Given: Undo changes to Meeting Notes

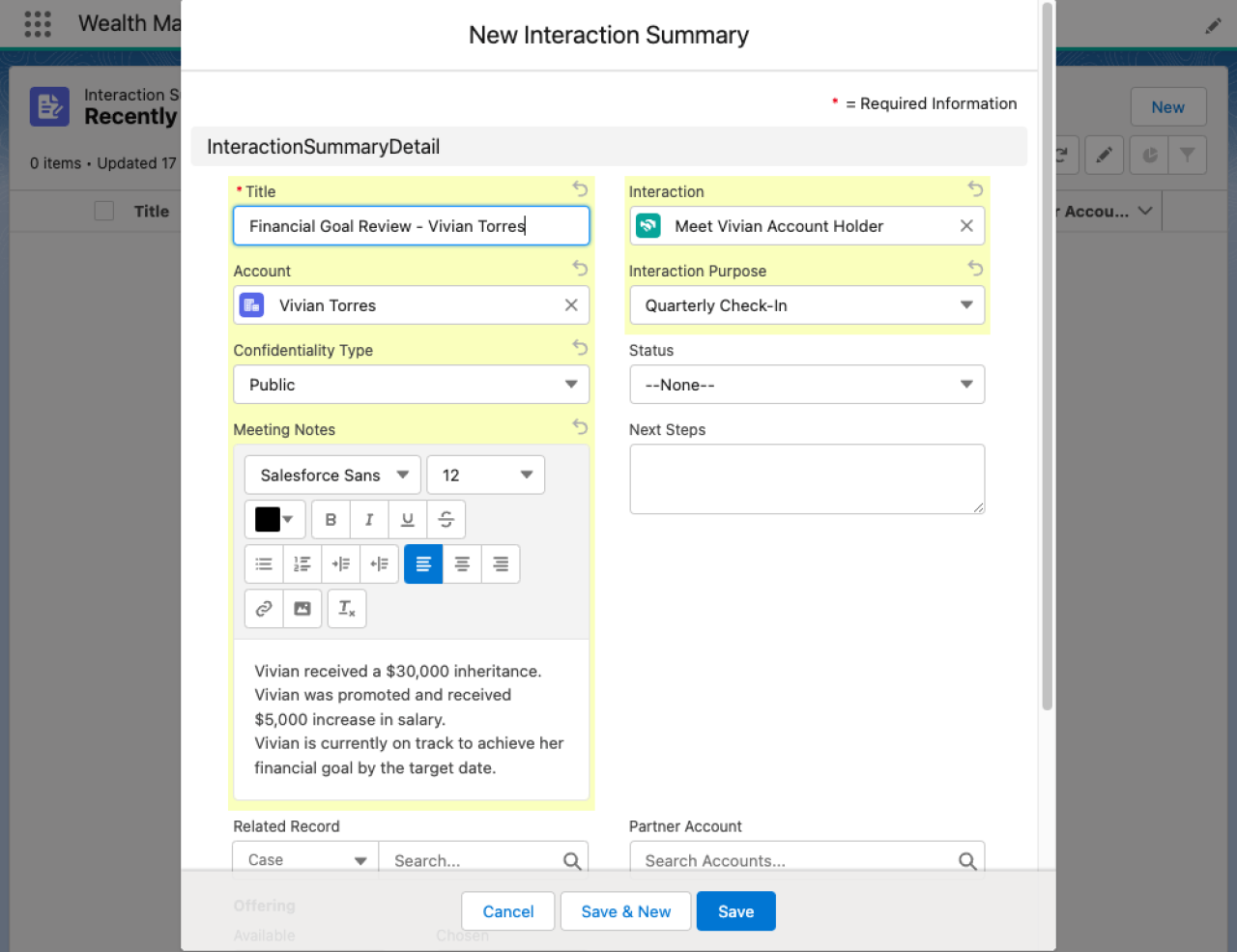Looking at the screenshot, I should click(580, 426).
